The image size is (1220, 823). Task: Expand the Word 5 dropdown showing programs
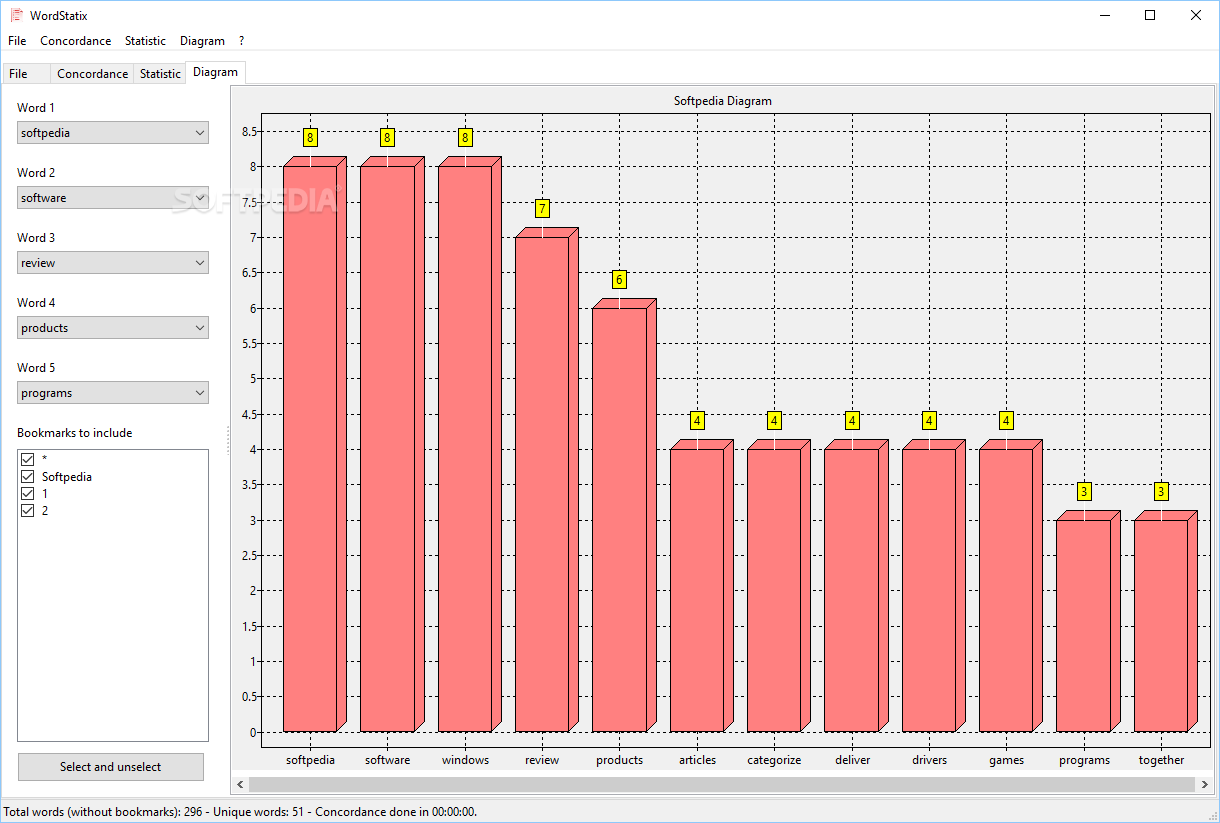click(x=113, y=393)
